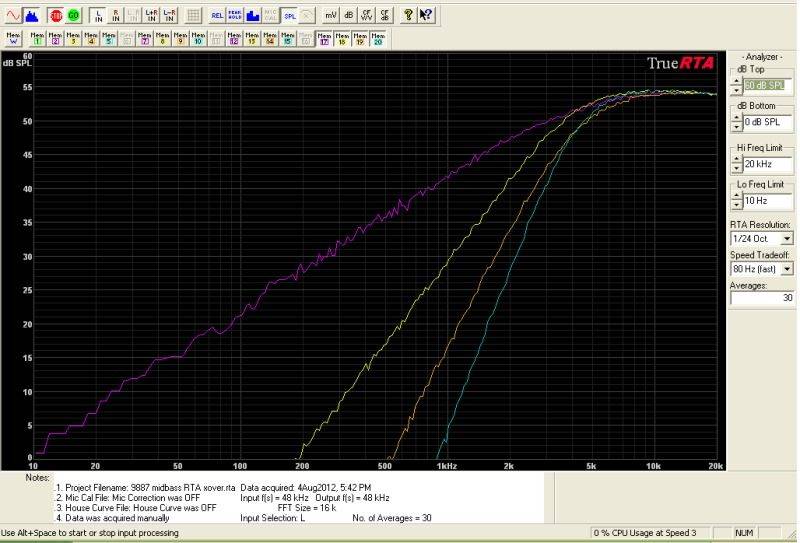Hide the Mem 18 trace

342,38
